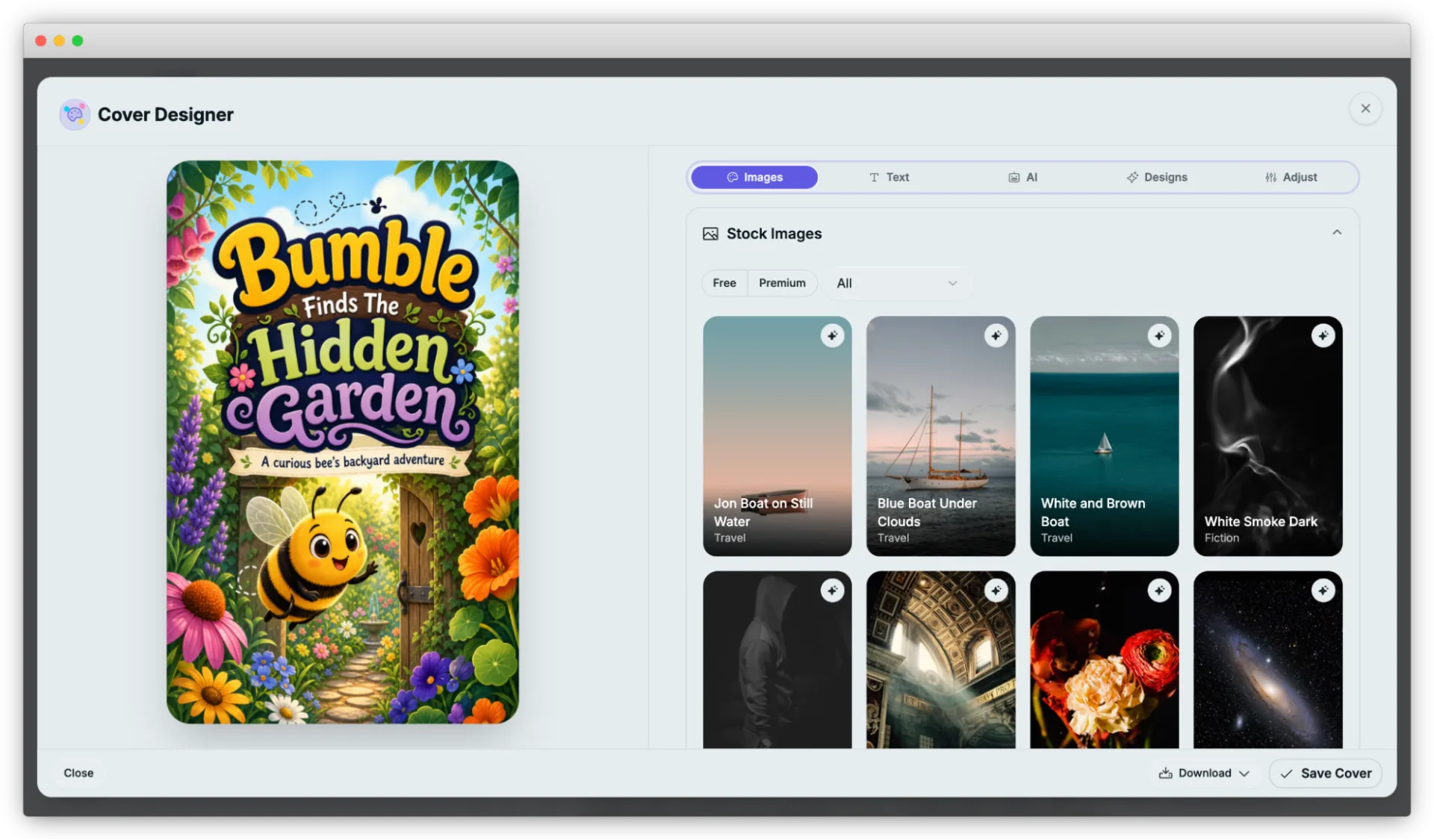Viewport: 1434px width, 840px height.
Task: Click the Stock Images picture icon
Action: pyautogui.click(x=710, y=234)
